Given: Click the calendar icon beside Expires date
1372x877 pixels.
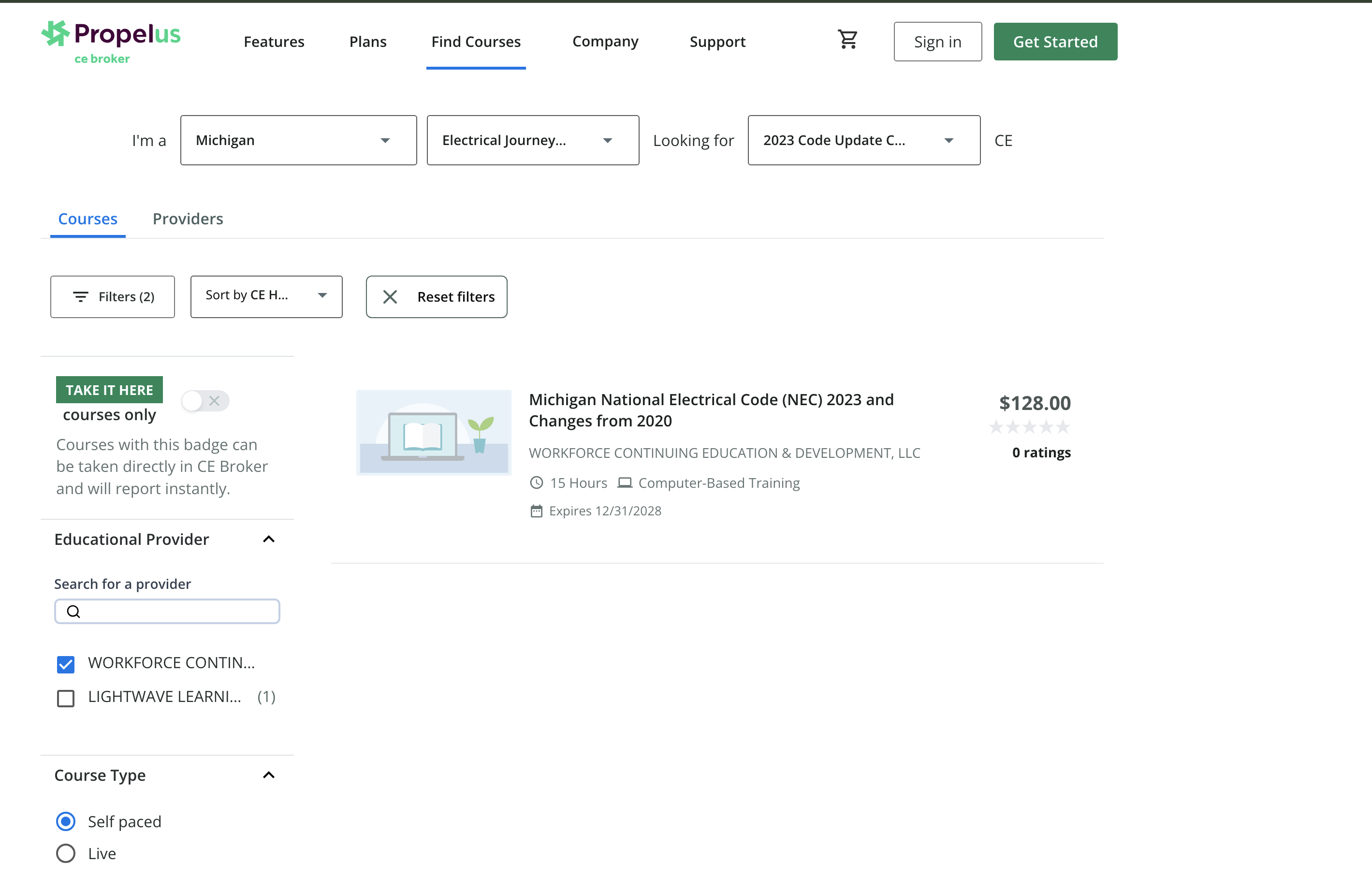Looking at the screenshot, I should pos(536,511).
